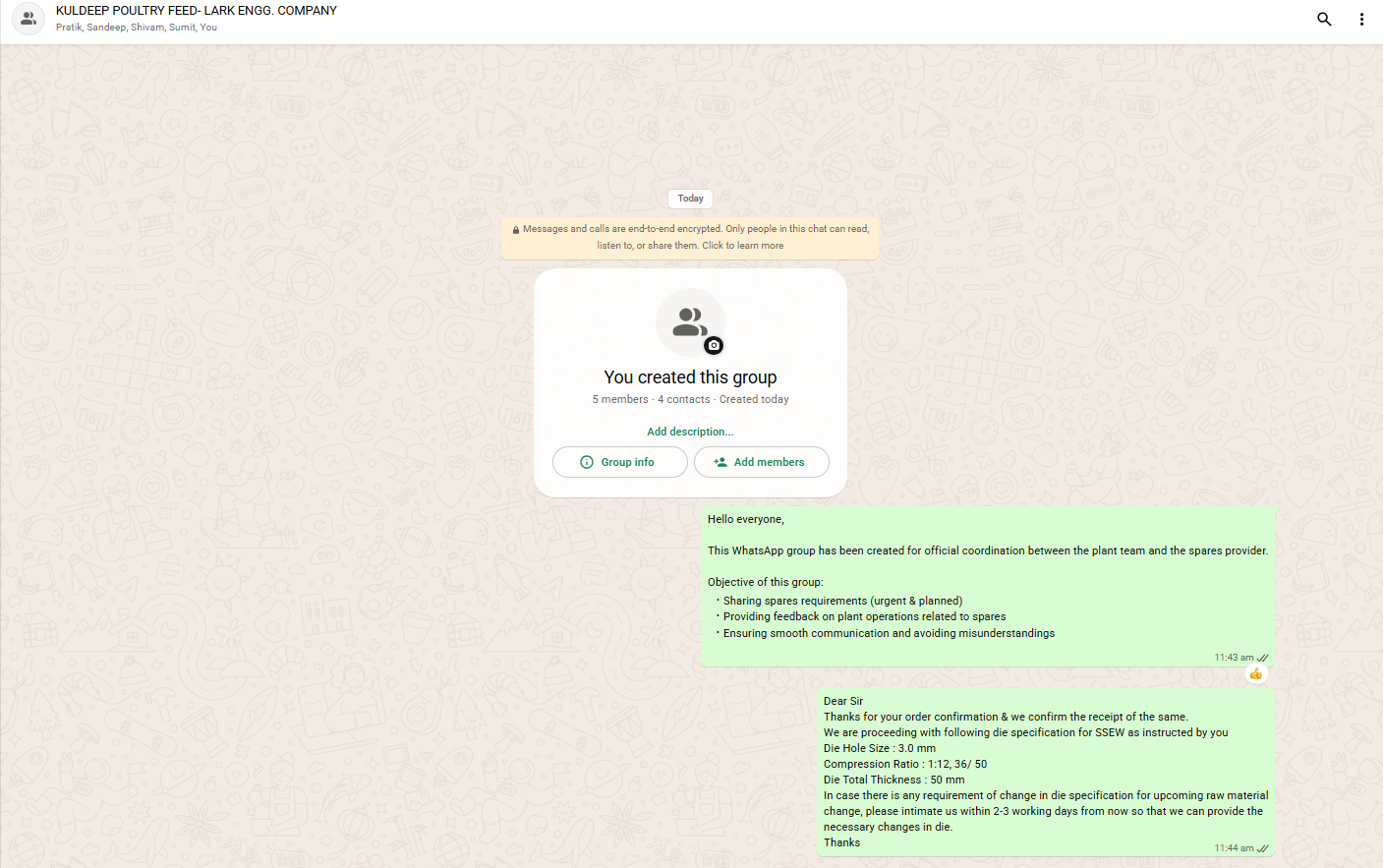Click the Add description link
Image resolution: width=1383 pixels, height=868 pixels.
[x=690, y=432]
